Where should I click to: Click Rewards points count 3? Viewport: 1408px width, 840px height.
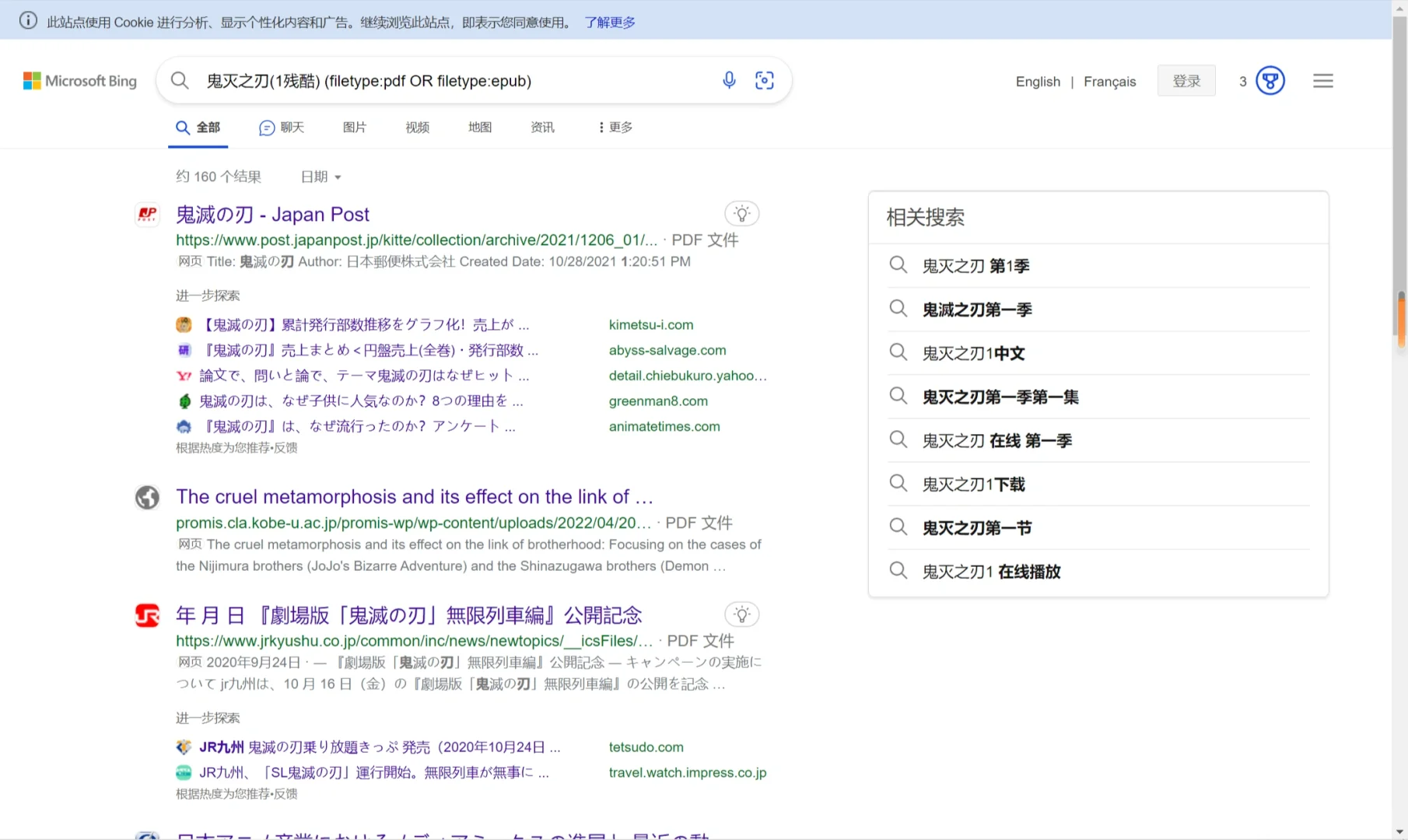[x=1243, y=82]
